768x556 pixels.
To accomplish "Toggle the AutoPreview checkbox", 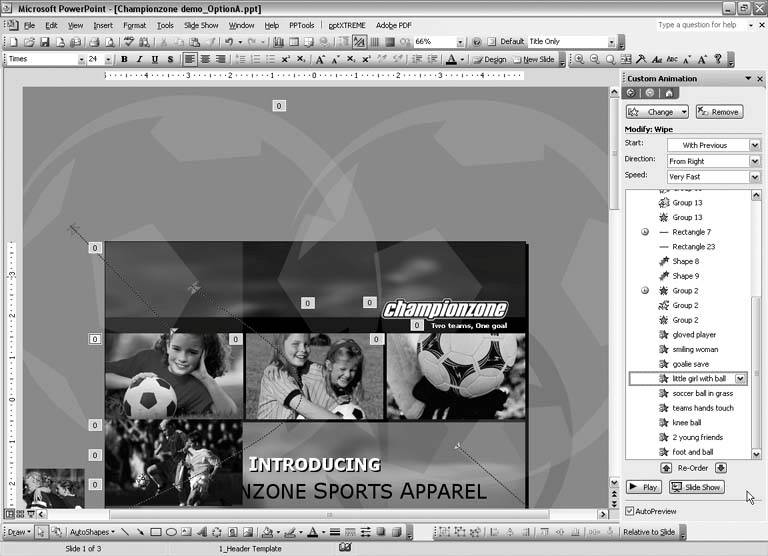I will point(629,511).
